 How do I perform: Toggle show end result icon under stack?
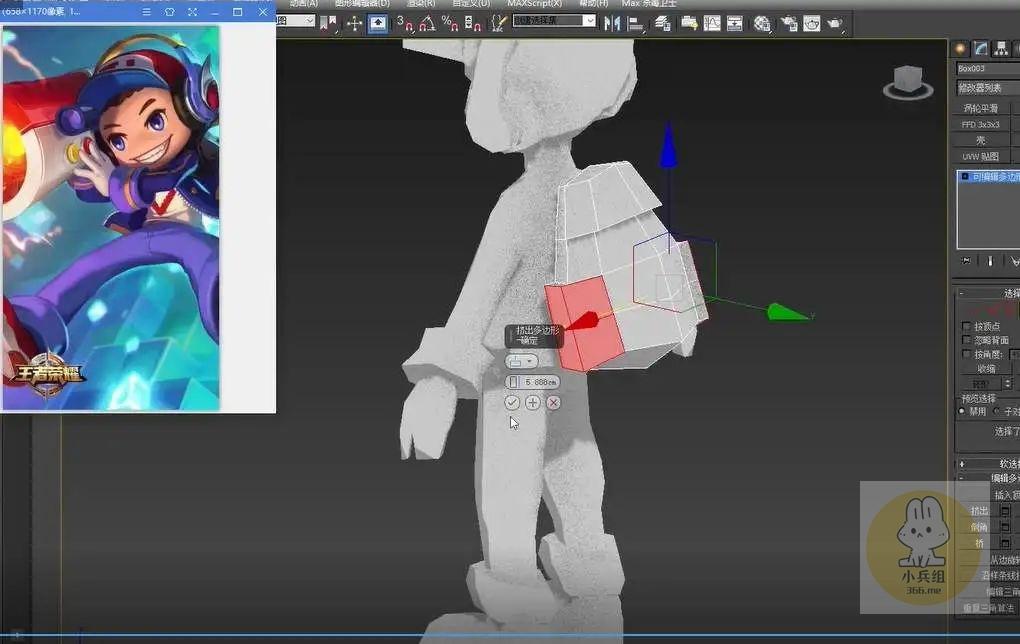(x=990, y=261)
